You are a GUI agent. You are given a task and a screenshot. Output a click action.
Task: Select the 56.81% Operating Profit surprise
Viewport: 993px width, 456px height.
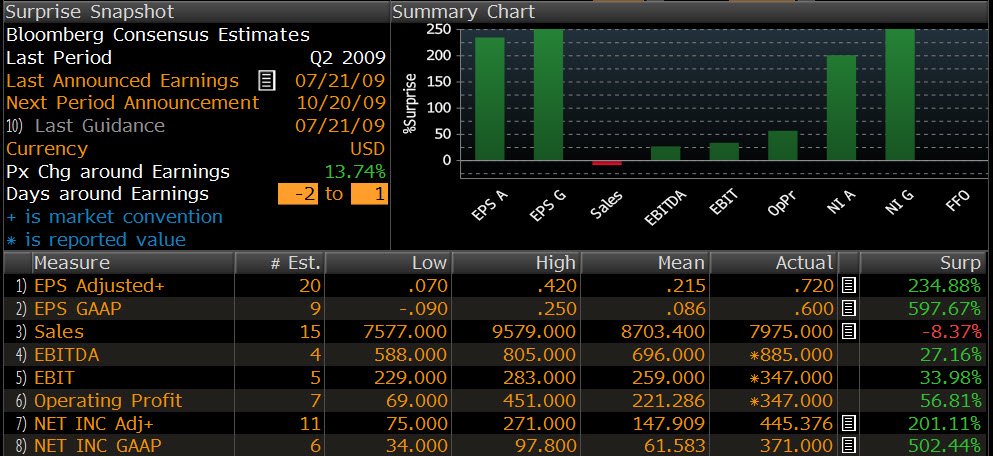click(x=950, y=400)
